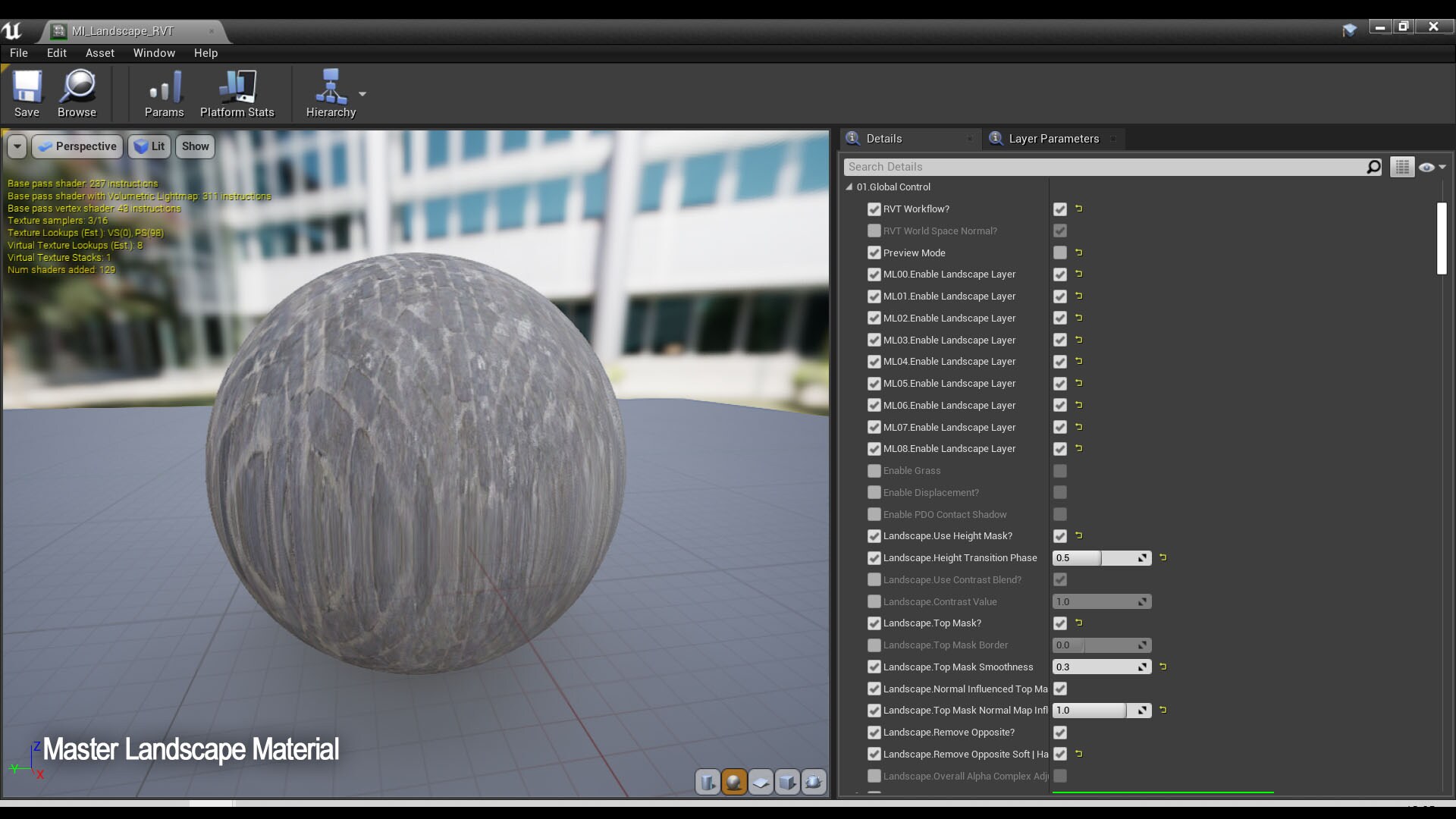Enable the Enable Grass override checkbox
Screen dimensions: 1456x819
pyautogui.click(x=874, y=471)
